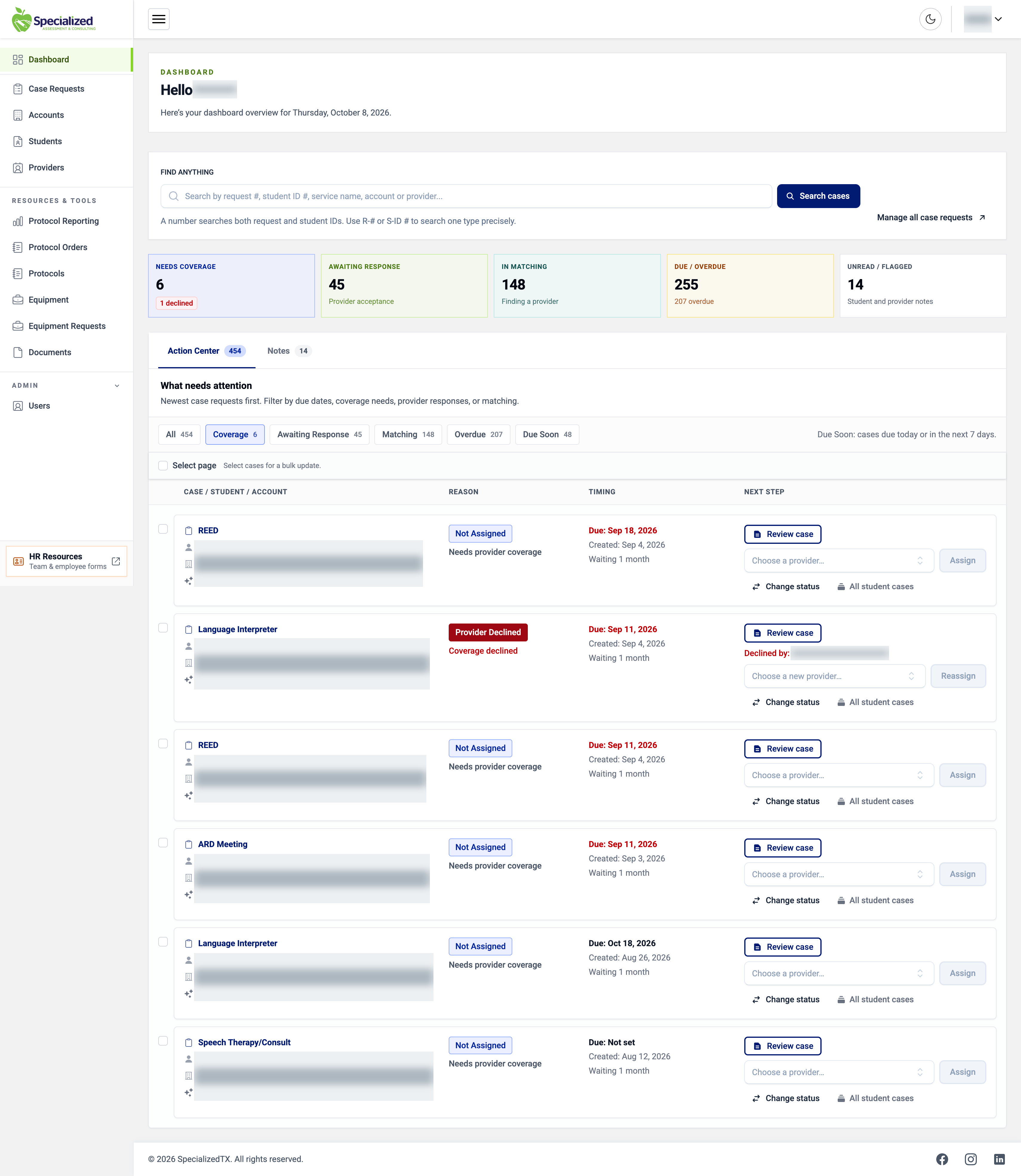Open Choose a provider dropdown for ARD Meeting
The image size is (1021, 1176).
coord(839,874)
